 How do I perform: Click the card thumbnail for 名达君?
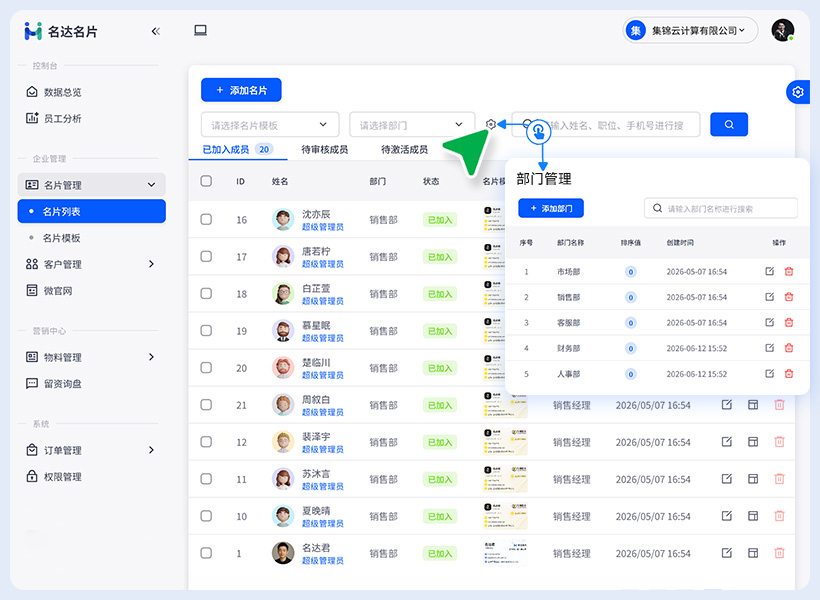505,553
